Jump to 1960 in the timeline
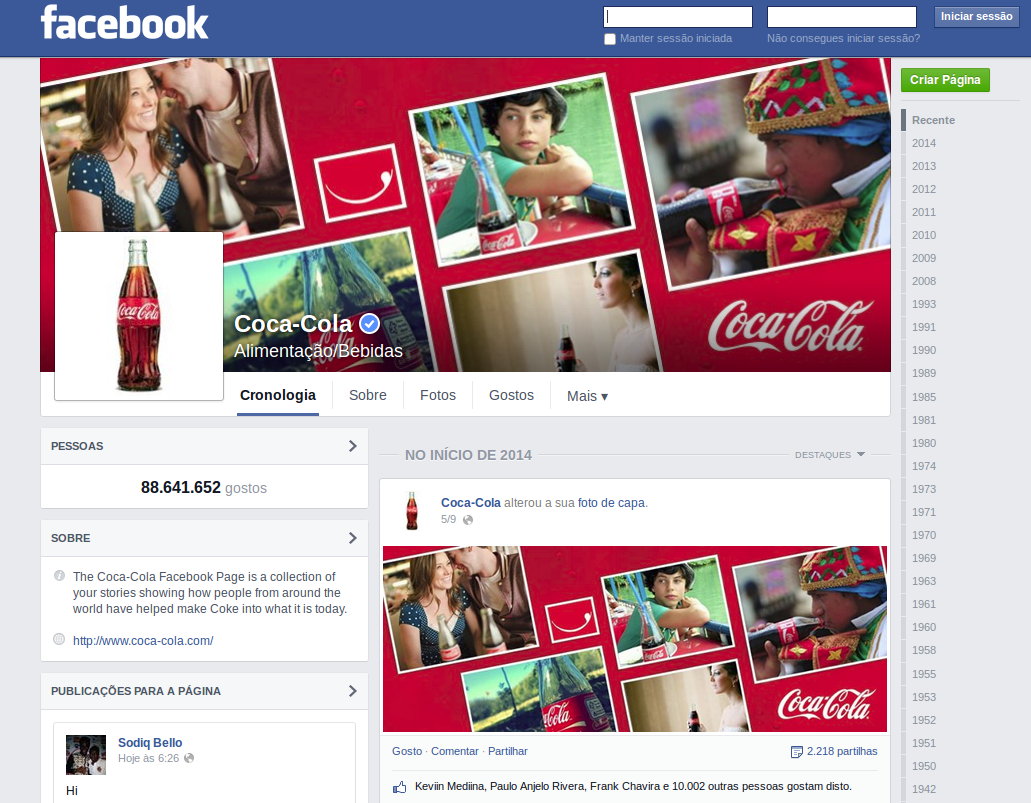This screenshot has height=803, width=1031. point(924,627)
